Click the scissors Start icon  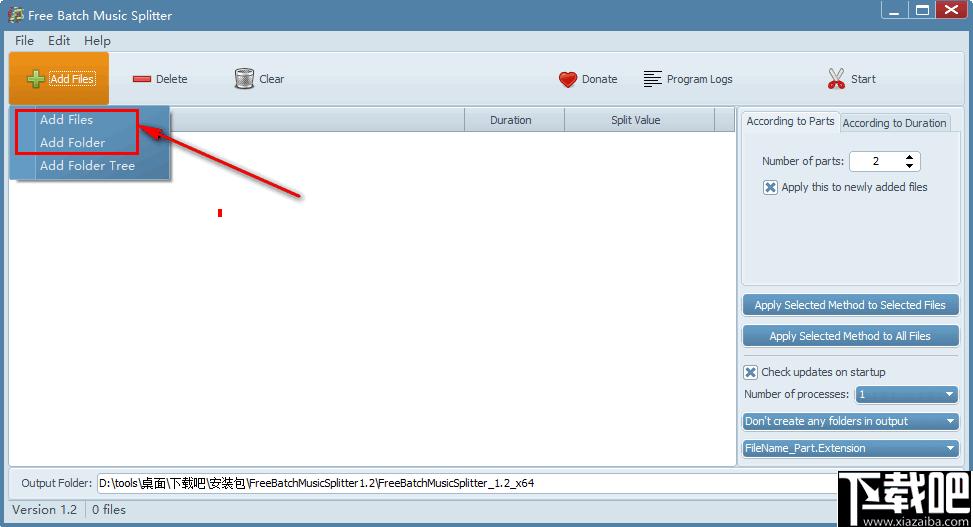tap(836, 79)
